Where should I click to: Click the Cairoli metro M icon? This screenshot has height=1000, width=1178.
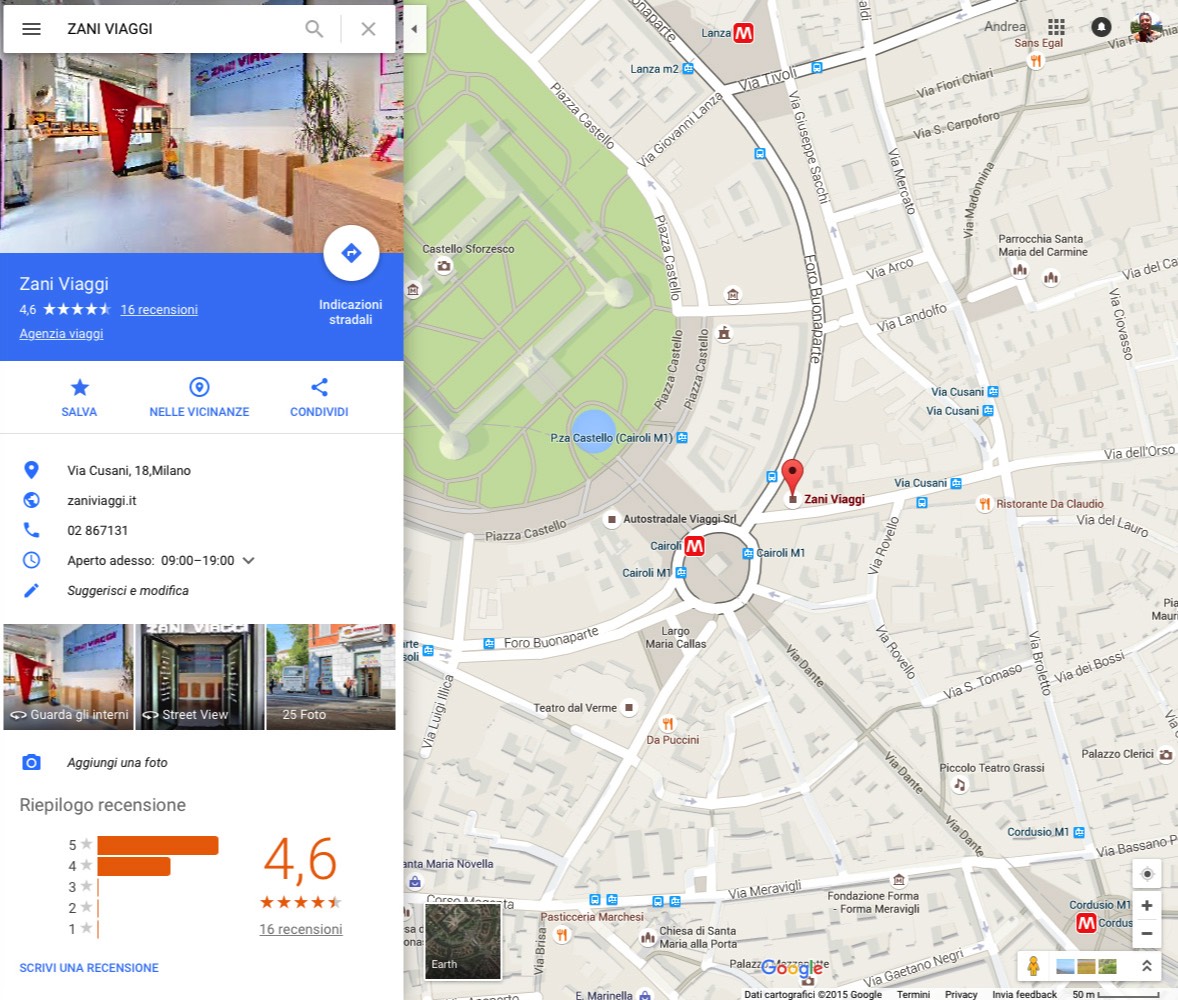(x=694, y=546)
